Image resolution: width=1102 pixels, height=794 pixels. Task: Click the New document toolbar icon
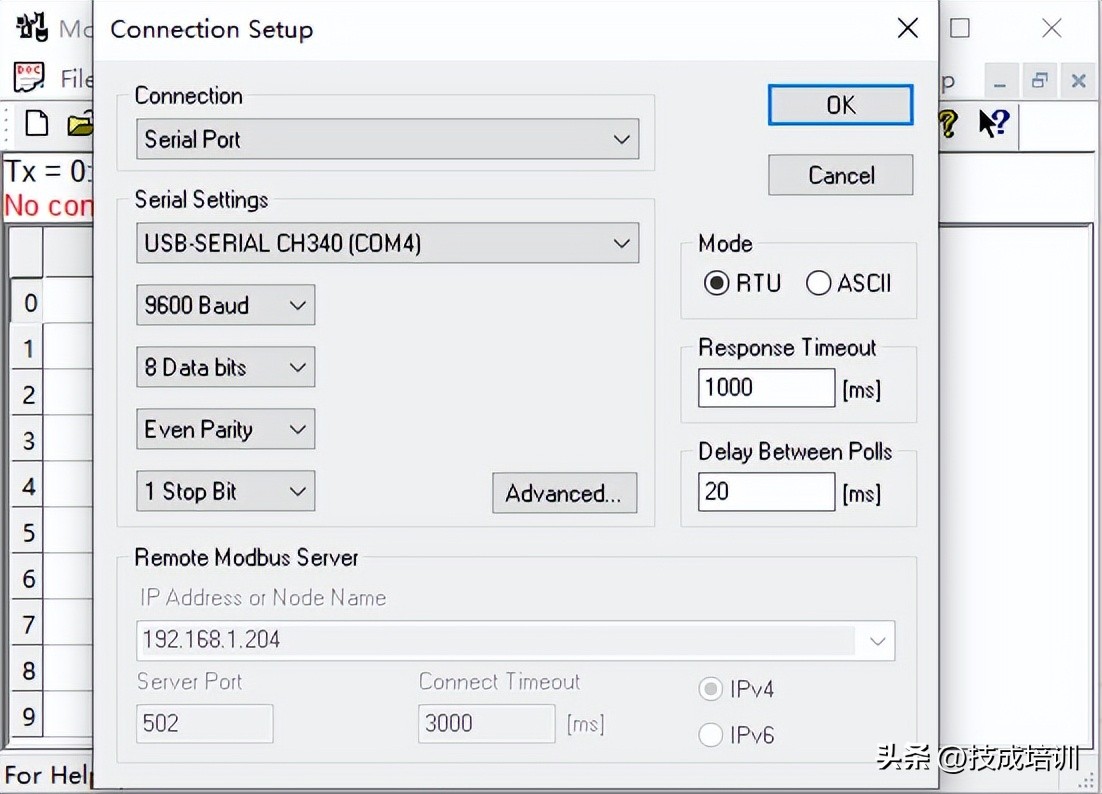click(x=37, y=123)
